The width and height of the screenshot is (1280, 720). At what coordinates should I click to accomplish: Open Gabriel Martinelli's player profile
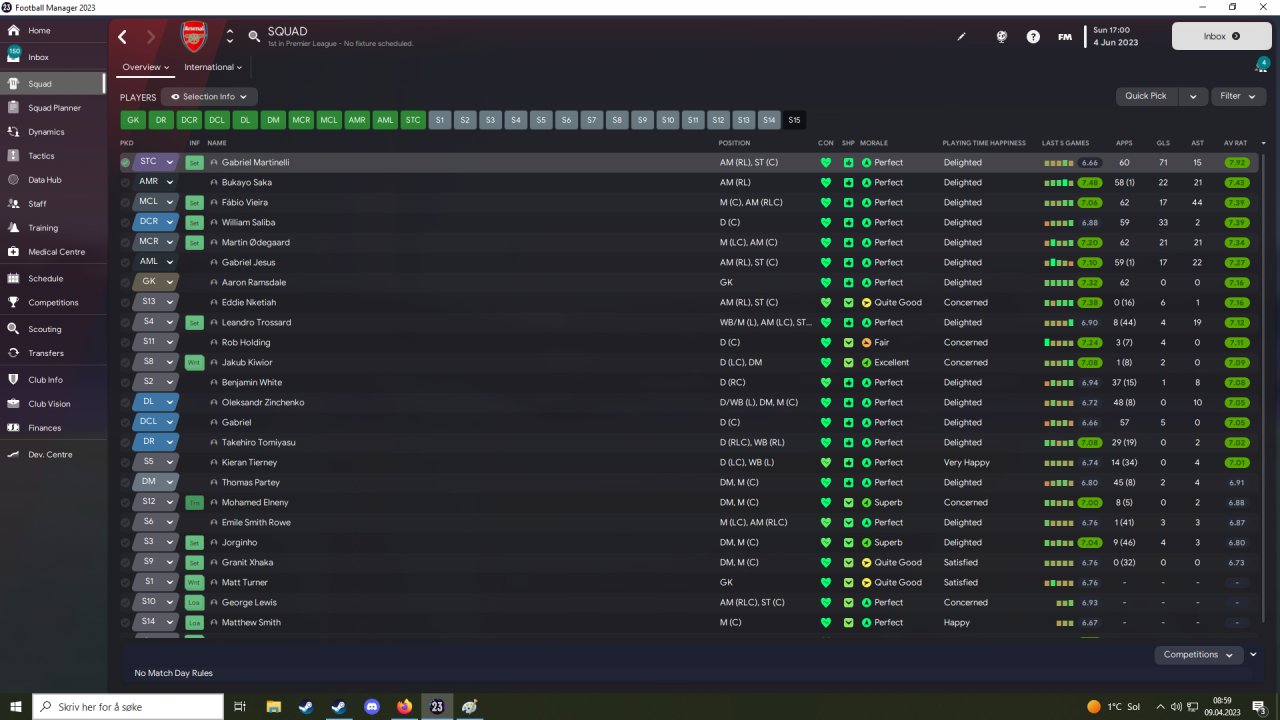[x=255, y=162]
